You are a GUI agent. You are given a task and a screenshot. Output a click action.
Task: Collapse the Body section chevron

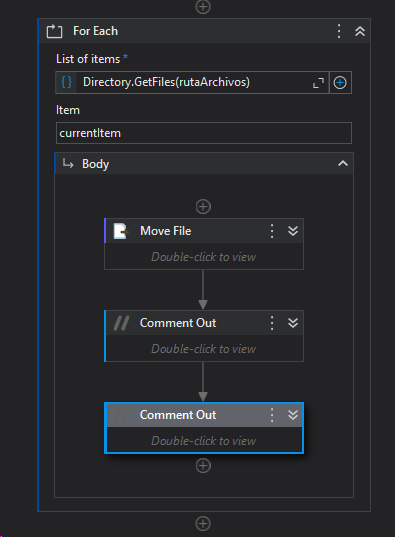343,164
